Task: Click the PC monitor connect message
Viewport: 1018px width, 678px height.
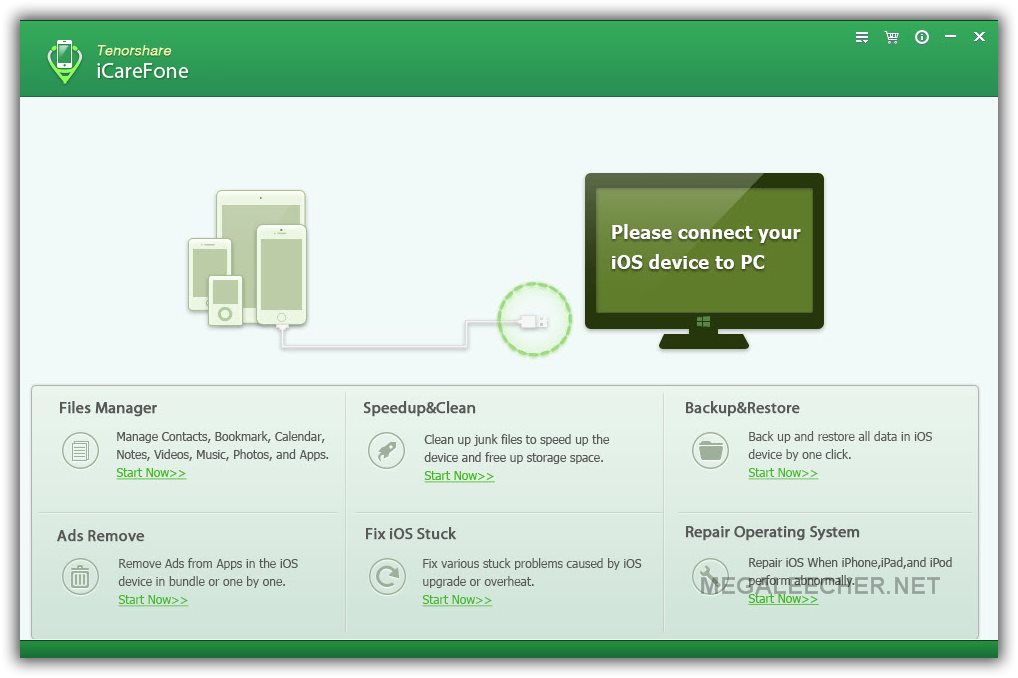Action: coord(704,247)
